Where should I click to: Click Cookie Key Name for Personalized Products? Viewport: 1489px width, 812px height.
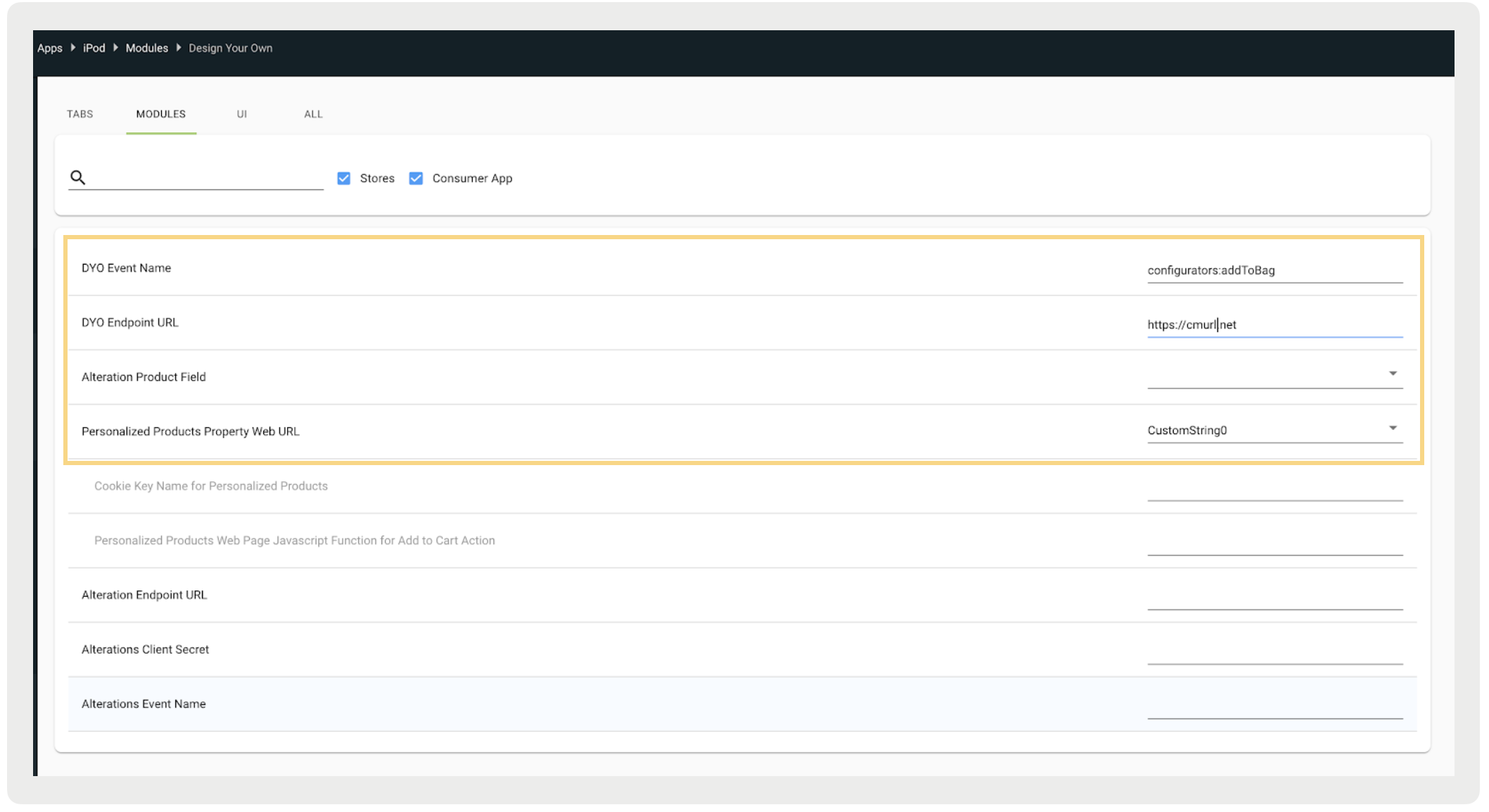click(x=211, y=486)
